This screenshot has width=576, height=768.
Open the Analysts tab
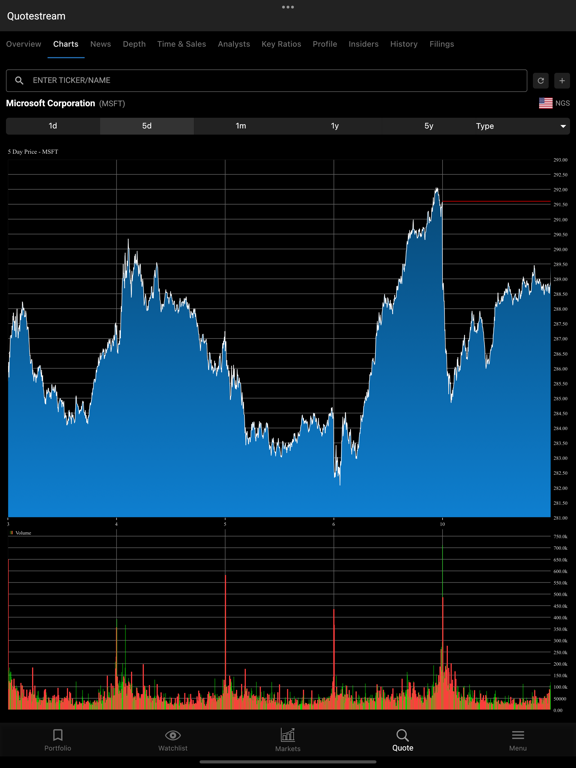point(234,44)
